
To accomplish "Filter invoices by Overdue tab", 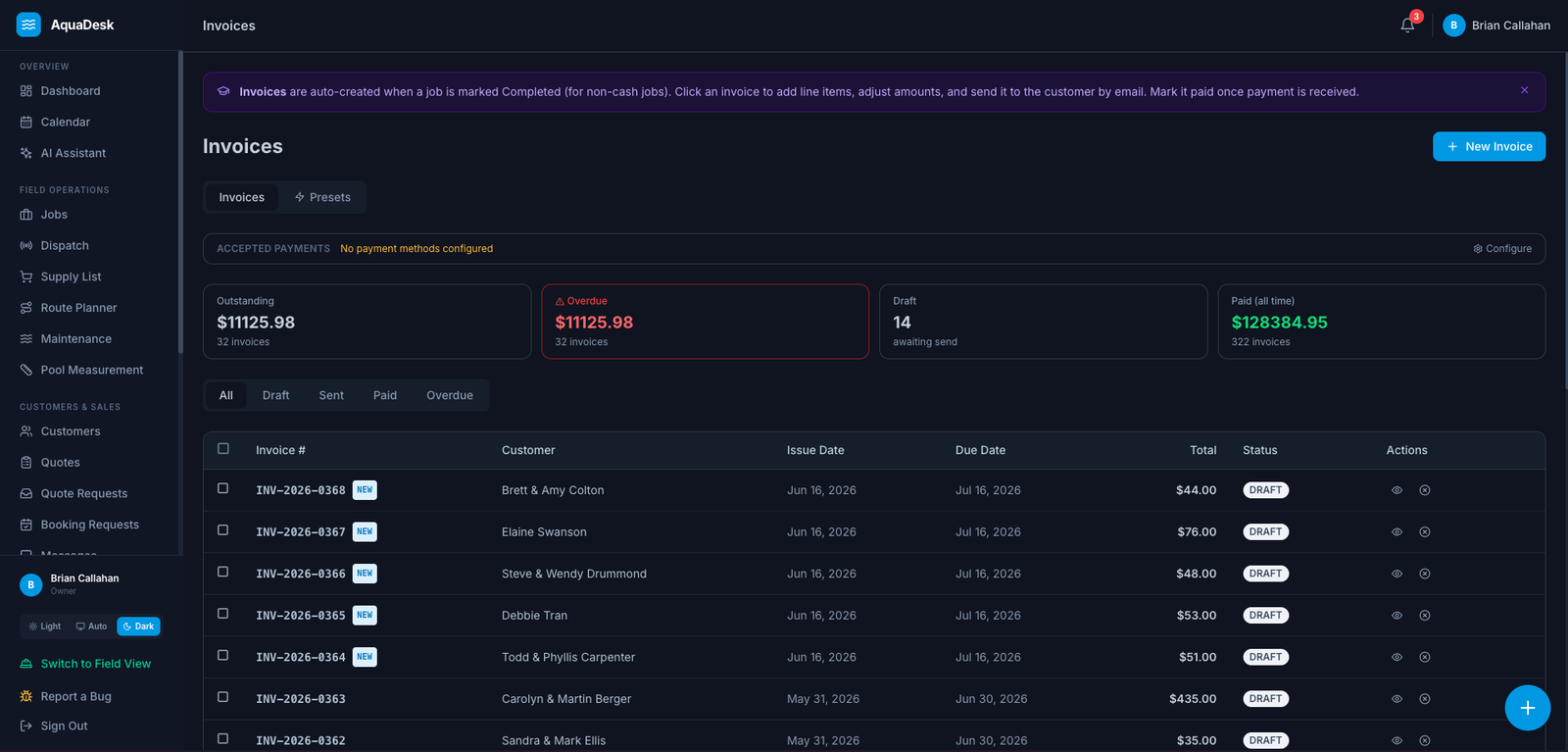I will 450,395.
